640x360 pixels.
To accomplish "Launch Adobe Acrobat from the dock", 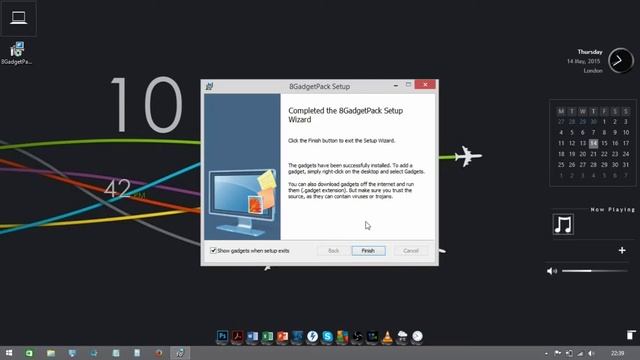I will pyautogui.click(x=238, y=336).
